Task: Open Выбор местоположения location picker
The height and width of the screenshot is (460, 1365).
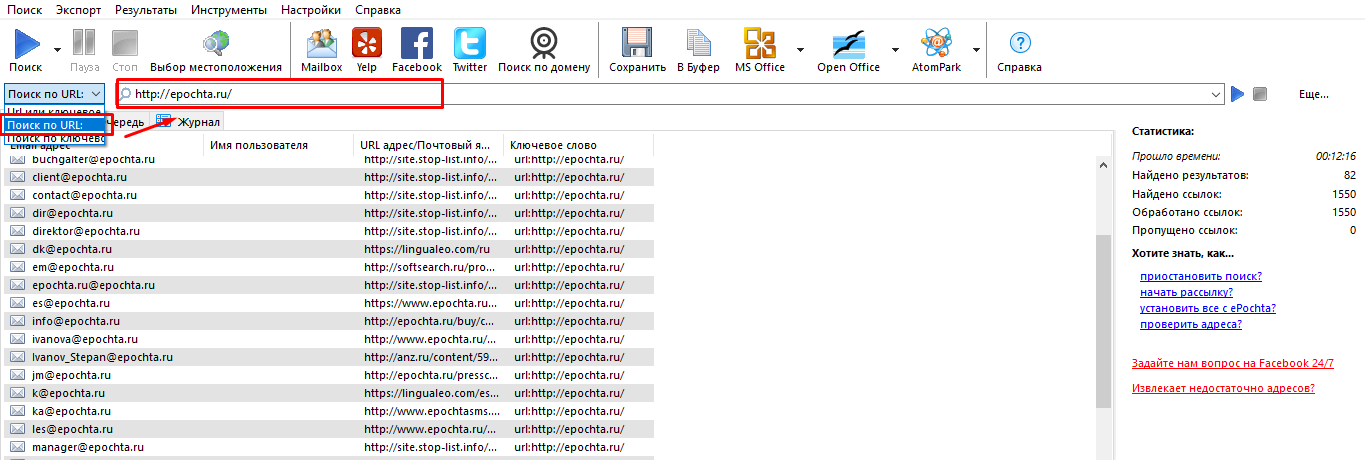Action: 216,50
